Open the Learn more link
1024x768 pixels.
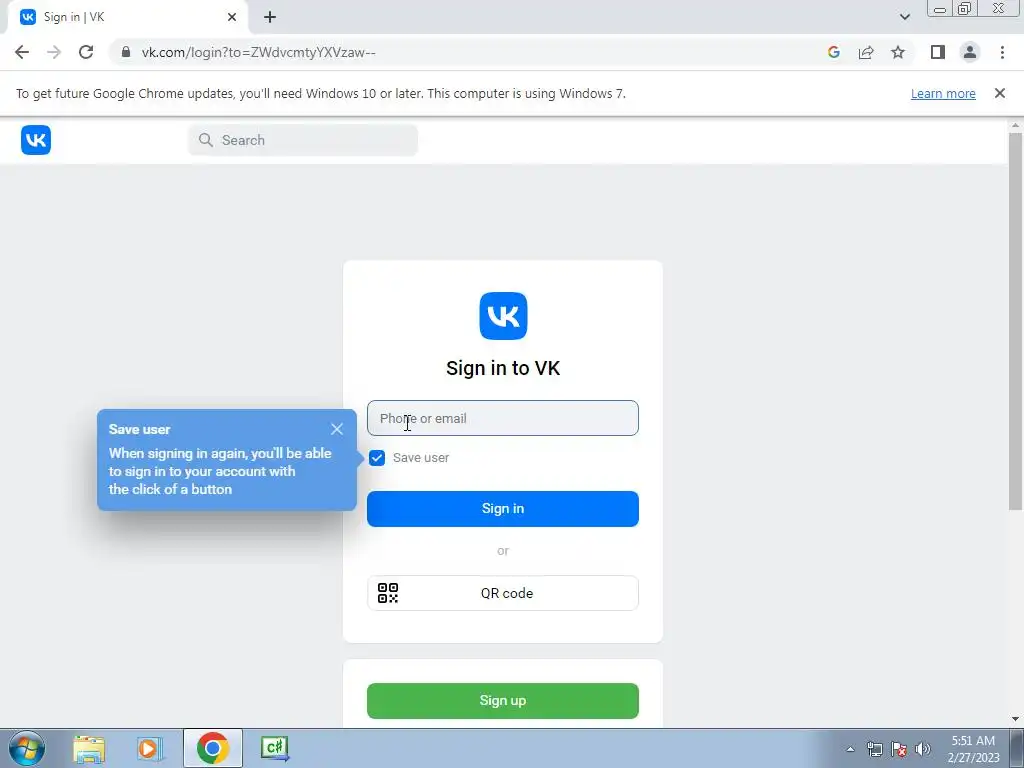coord(943,93)
